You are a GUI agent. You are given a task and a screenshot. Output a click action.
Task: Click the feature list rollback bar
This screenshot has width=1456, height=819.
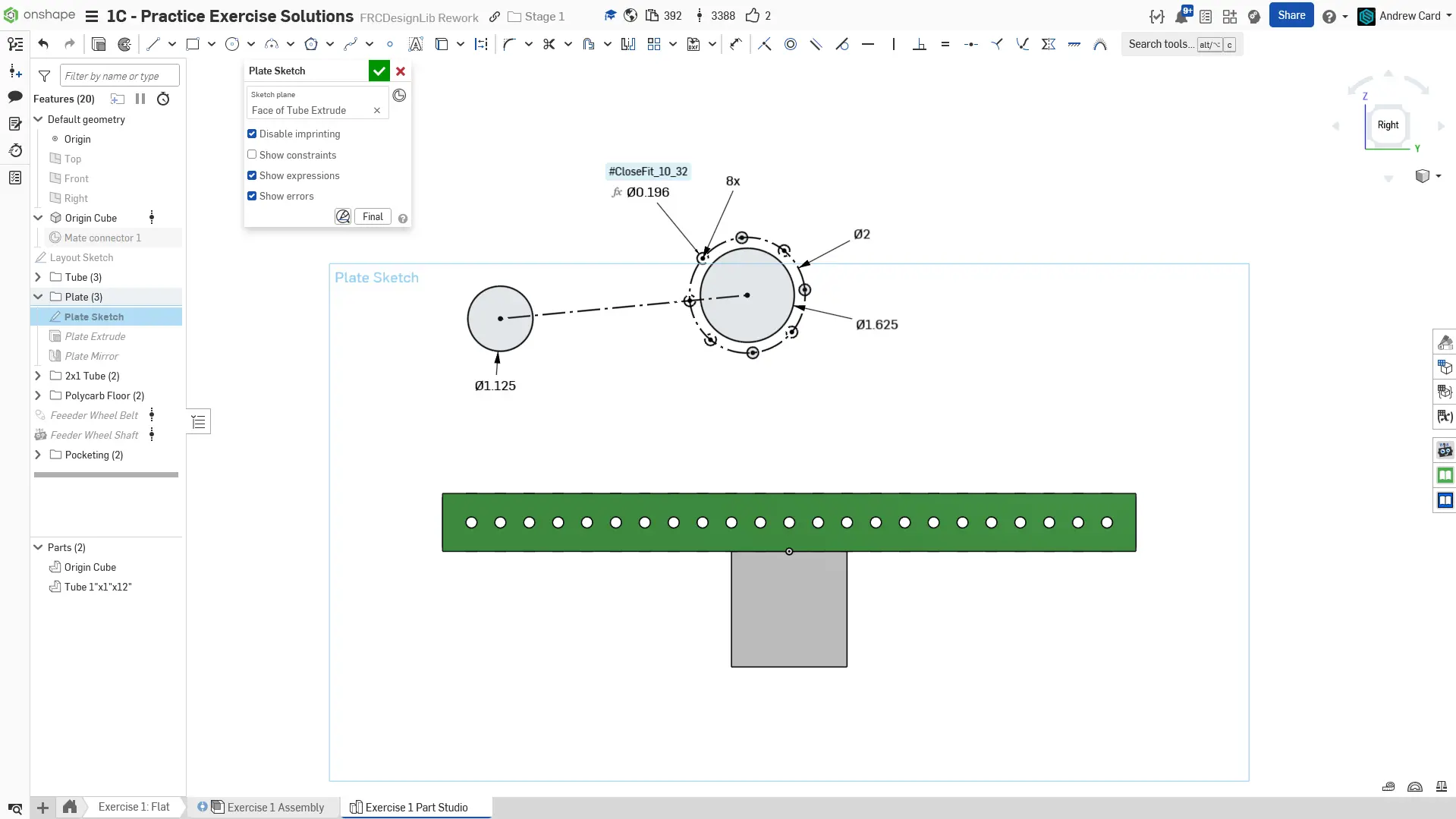(x=106, y=474)
